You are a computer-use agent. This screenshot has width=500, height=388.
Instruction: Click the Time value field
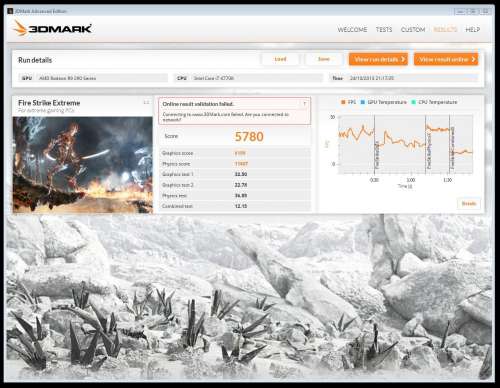(413, 78)
